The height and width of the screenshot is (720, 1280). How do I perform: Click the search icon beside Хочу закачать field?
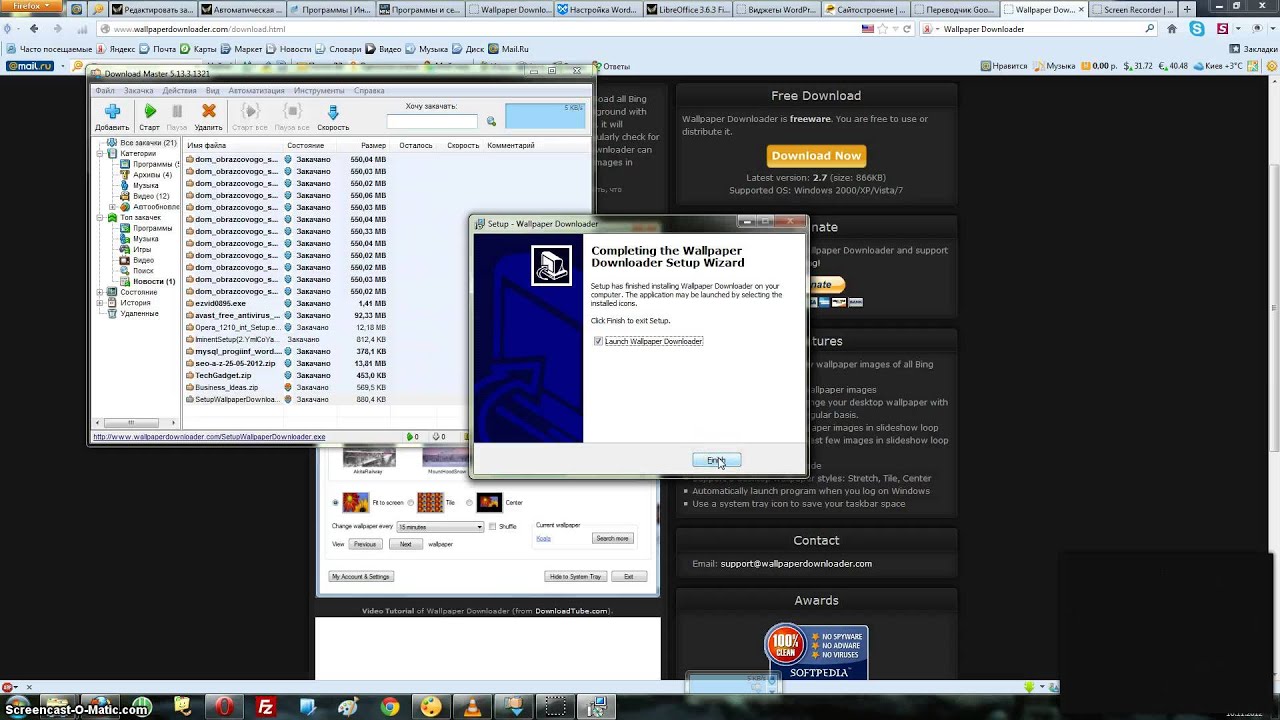coord(491,122)
